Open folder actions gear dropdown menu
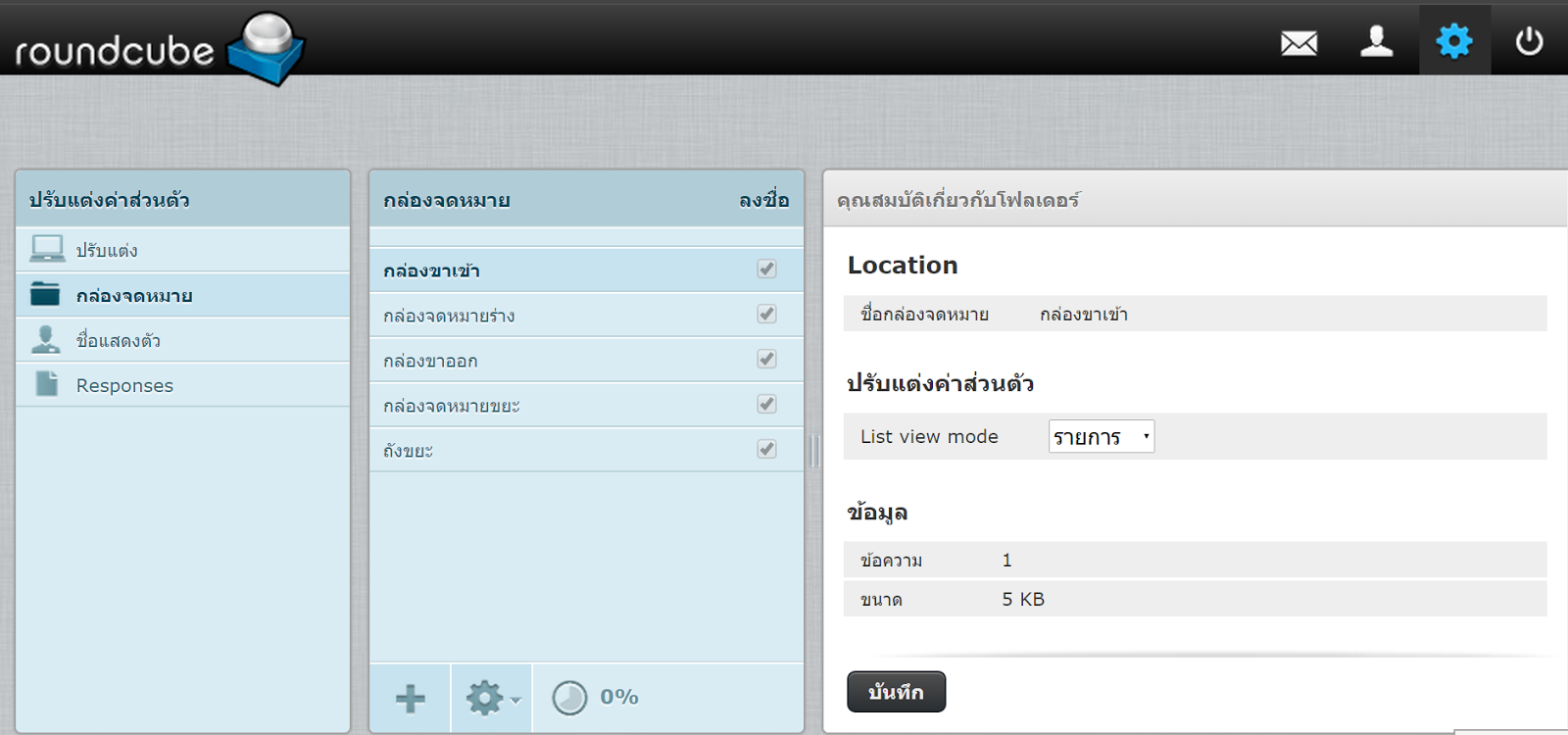 [x=492, y=698]
